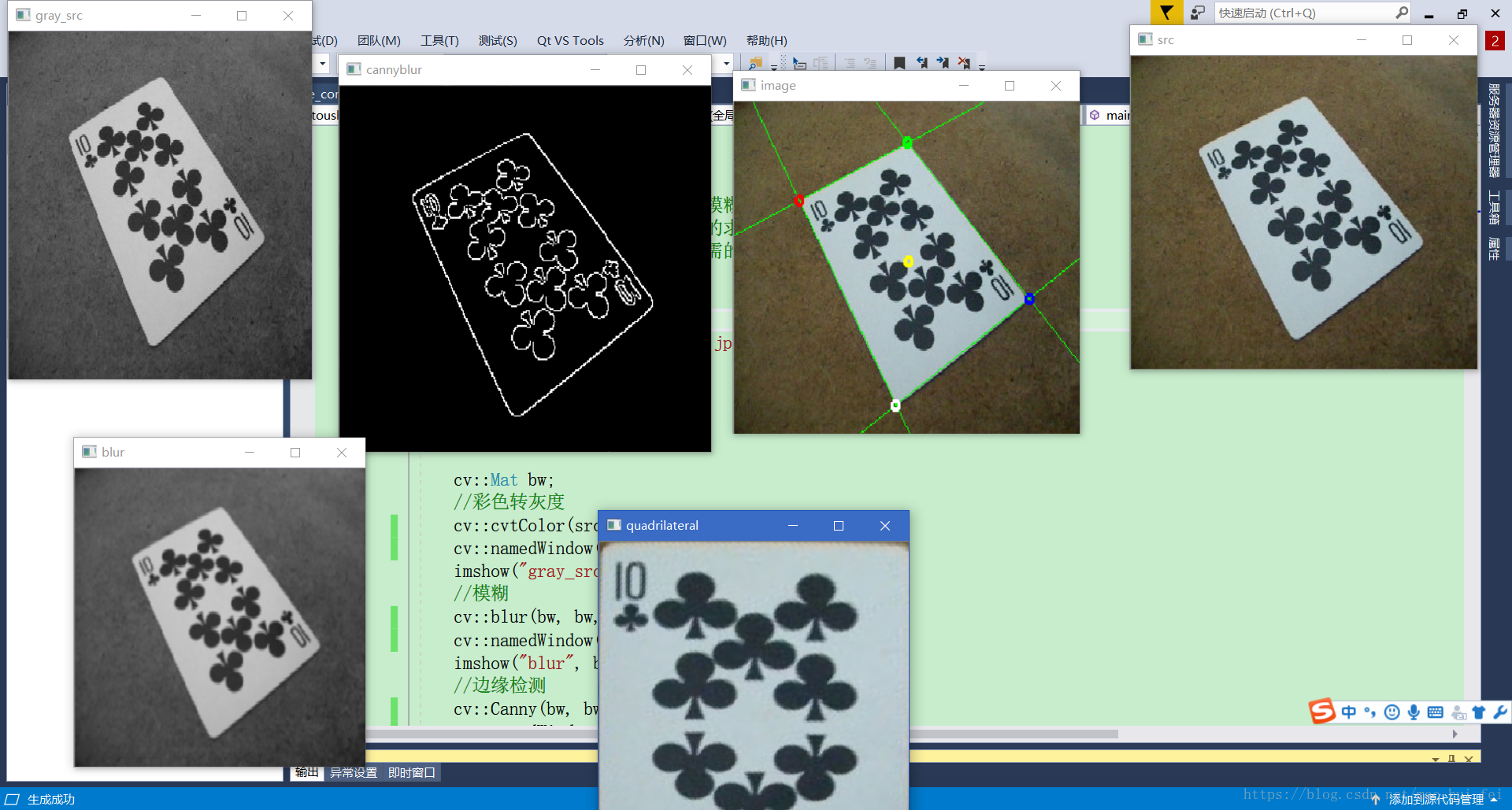
Task: Click the src window title icon
Action: (1146, 39)
